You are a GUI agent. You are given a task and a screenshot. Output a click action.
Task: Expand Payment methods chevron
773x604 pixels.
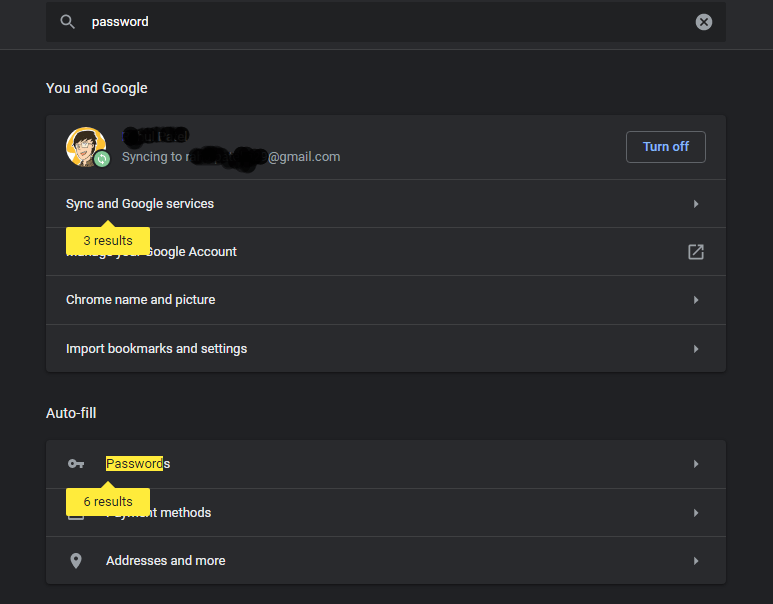[x=696, y=513]
